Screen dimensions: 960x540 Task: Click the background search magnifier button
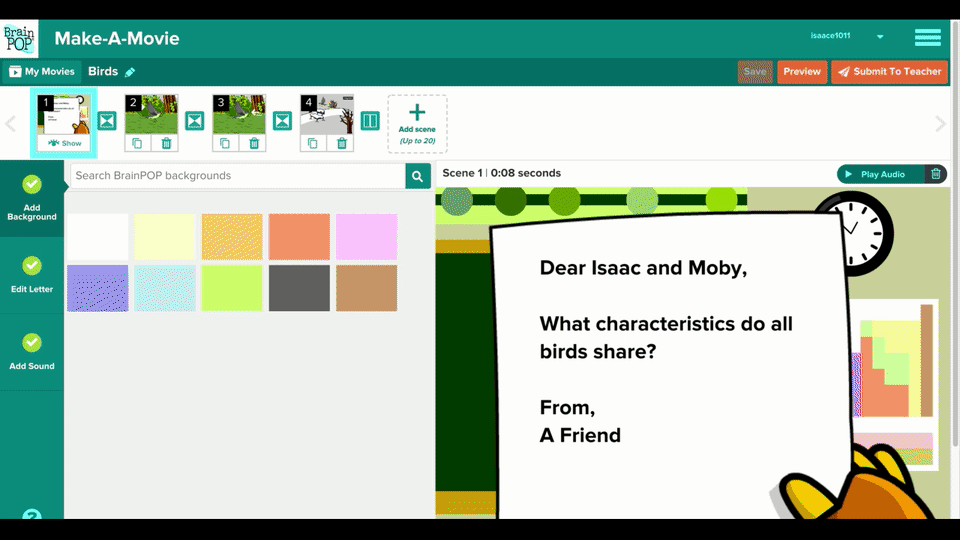point(418,176)
